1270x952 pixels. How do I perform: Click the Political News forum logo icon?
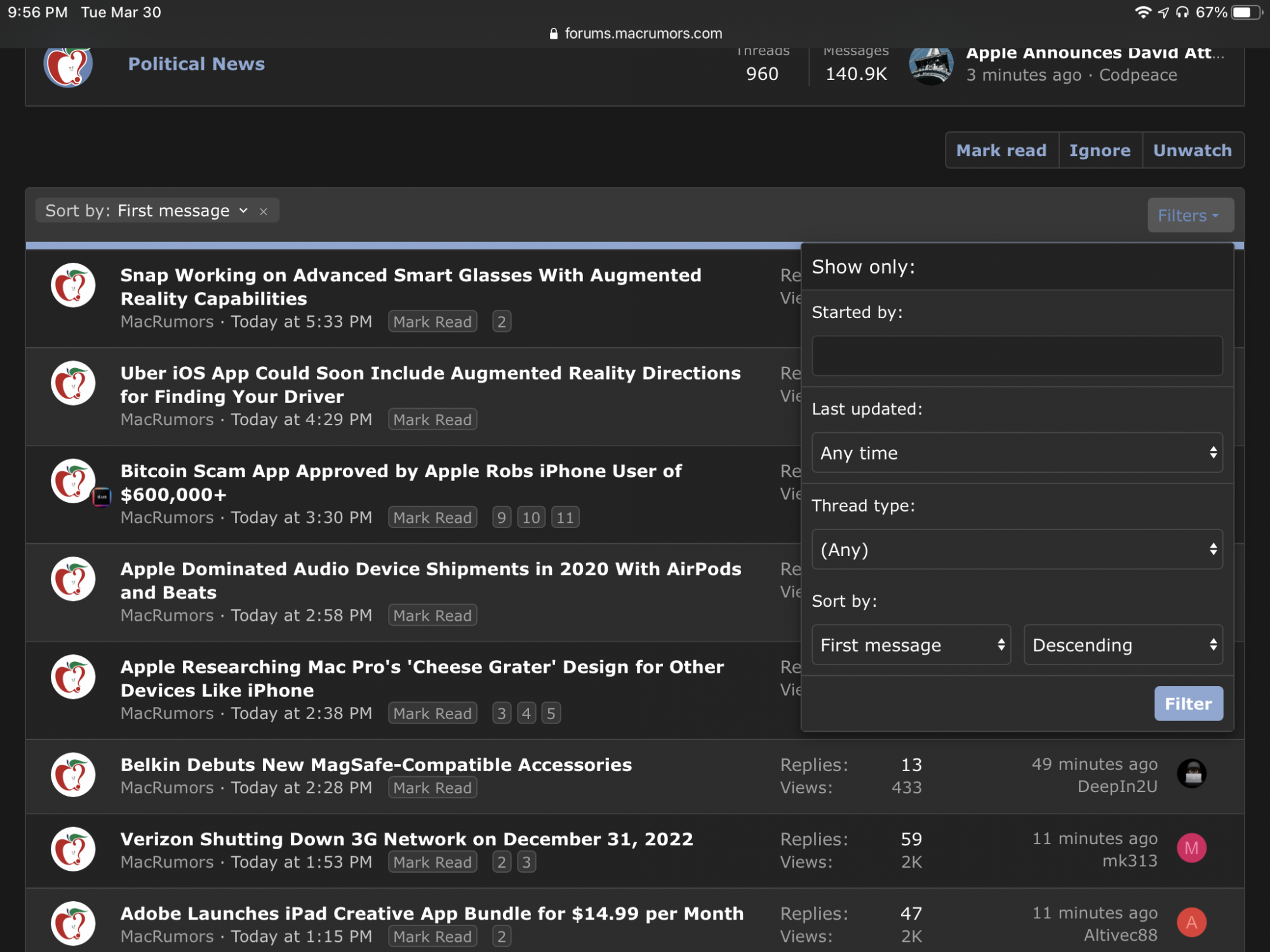tap(69, 66)
